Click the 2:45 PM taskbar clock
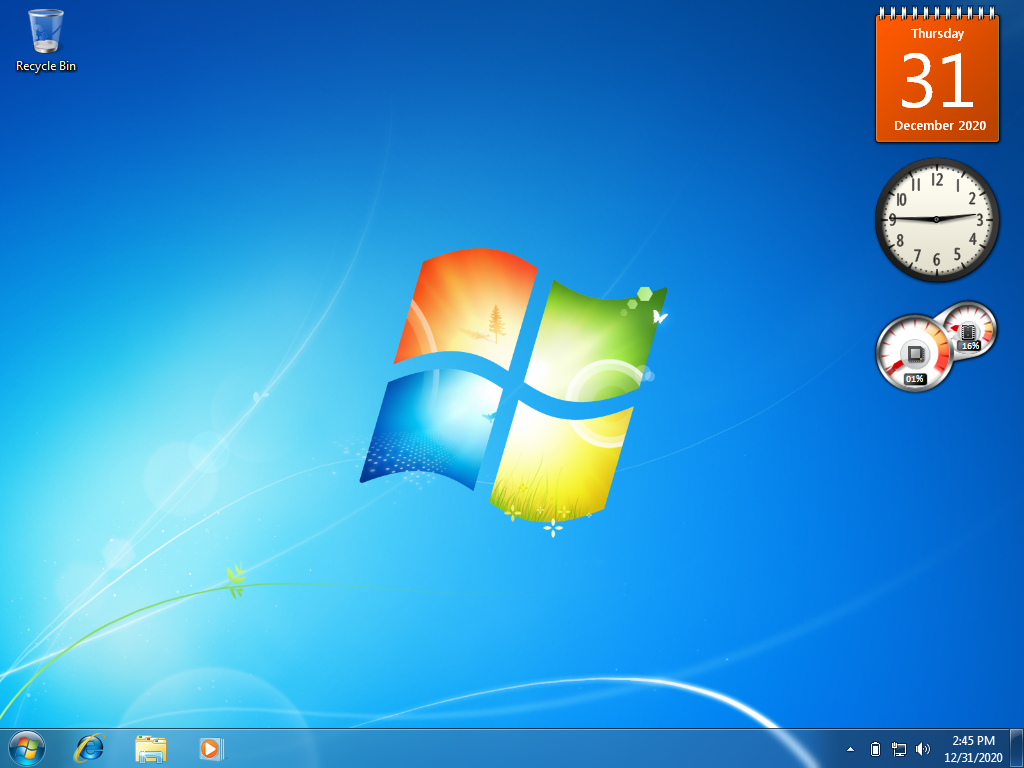The height and width of the screenshot is (768, 1024). (973, 741)
